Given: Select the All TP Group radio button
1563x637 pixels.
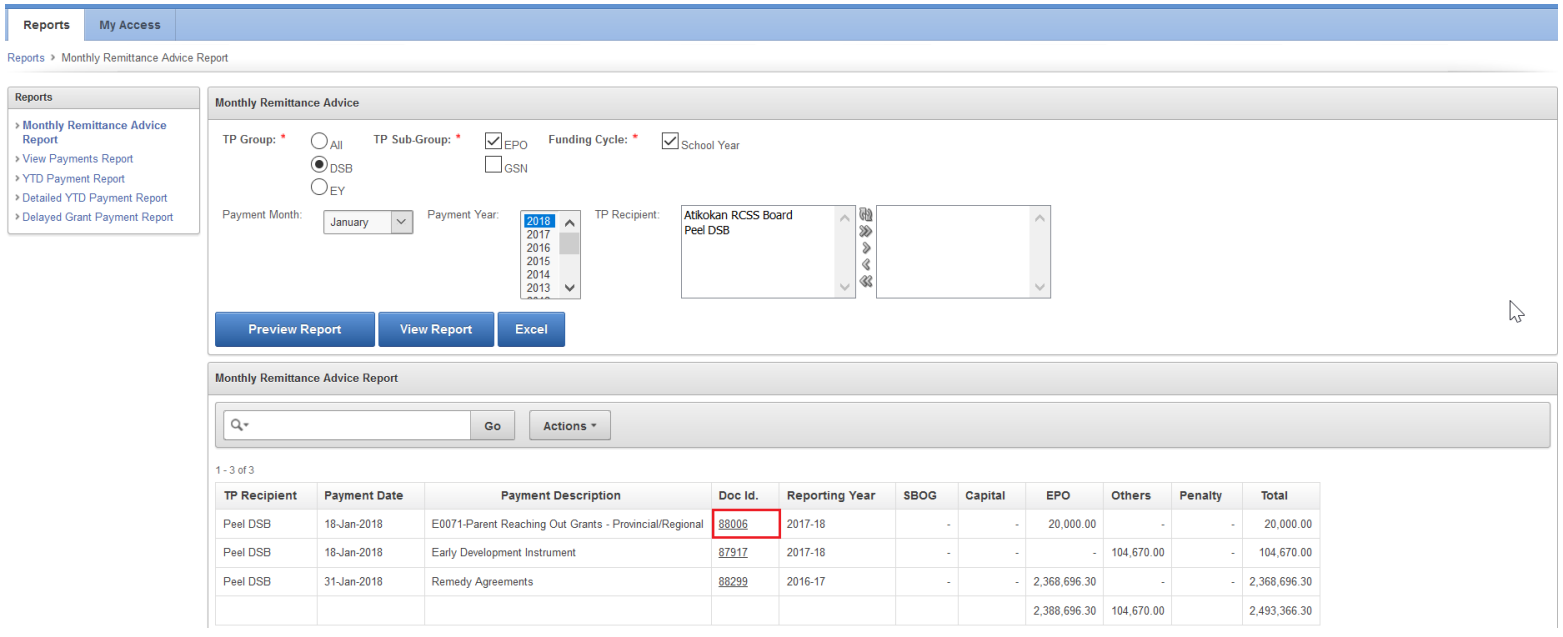Looking at the screenshot, I should point(321,143).
